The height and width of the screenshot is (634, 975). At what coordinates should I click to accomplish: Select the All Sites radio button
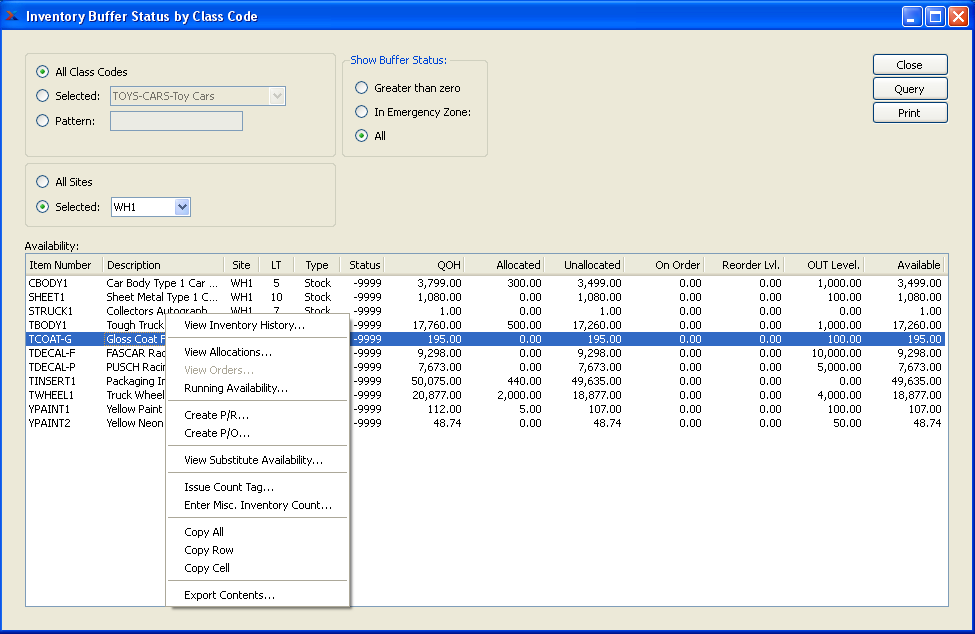coord(42,182)
